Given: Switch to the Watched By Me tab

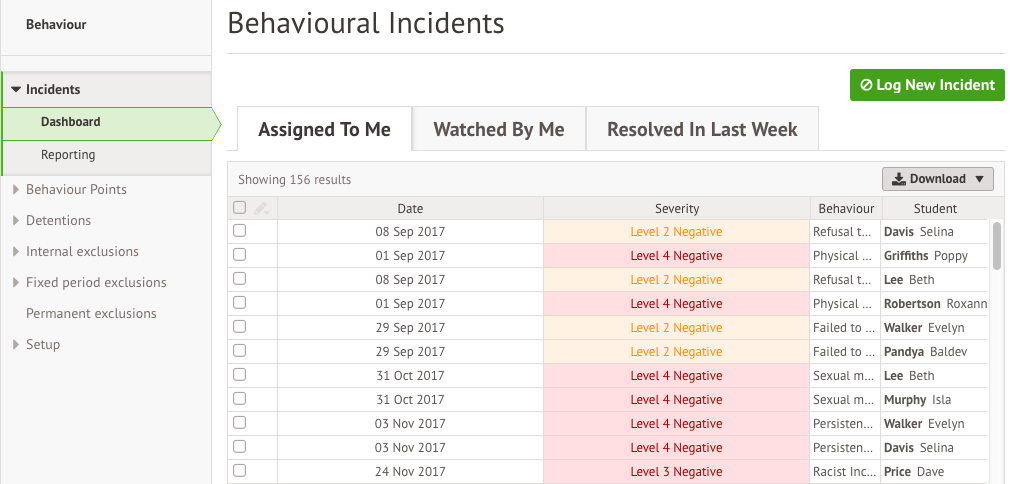Looking at the screenshot, I should (x=499, y=129).
